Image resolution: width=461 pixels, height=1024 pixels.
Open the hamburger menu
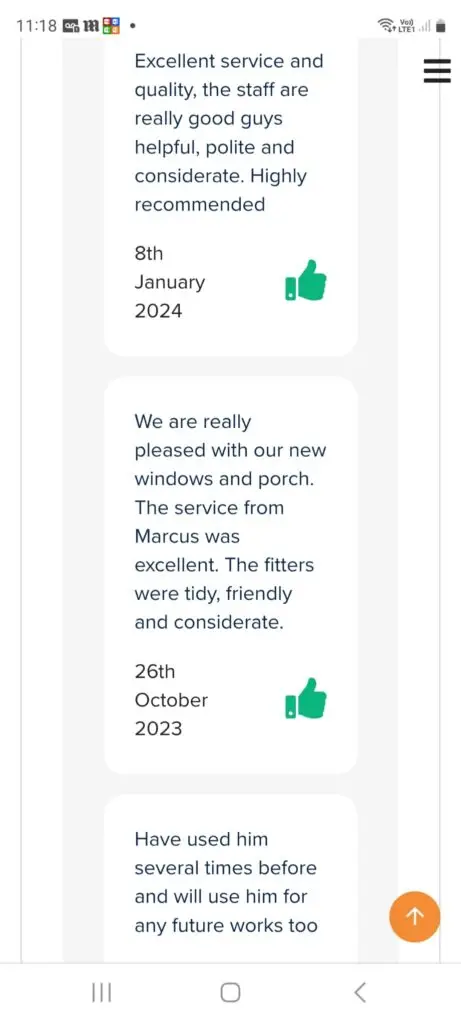pos(437,70)
